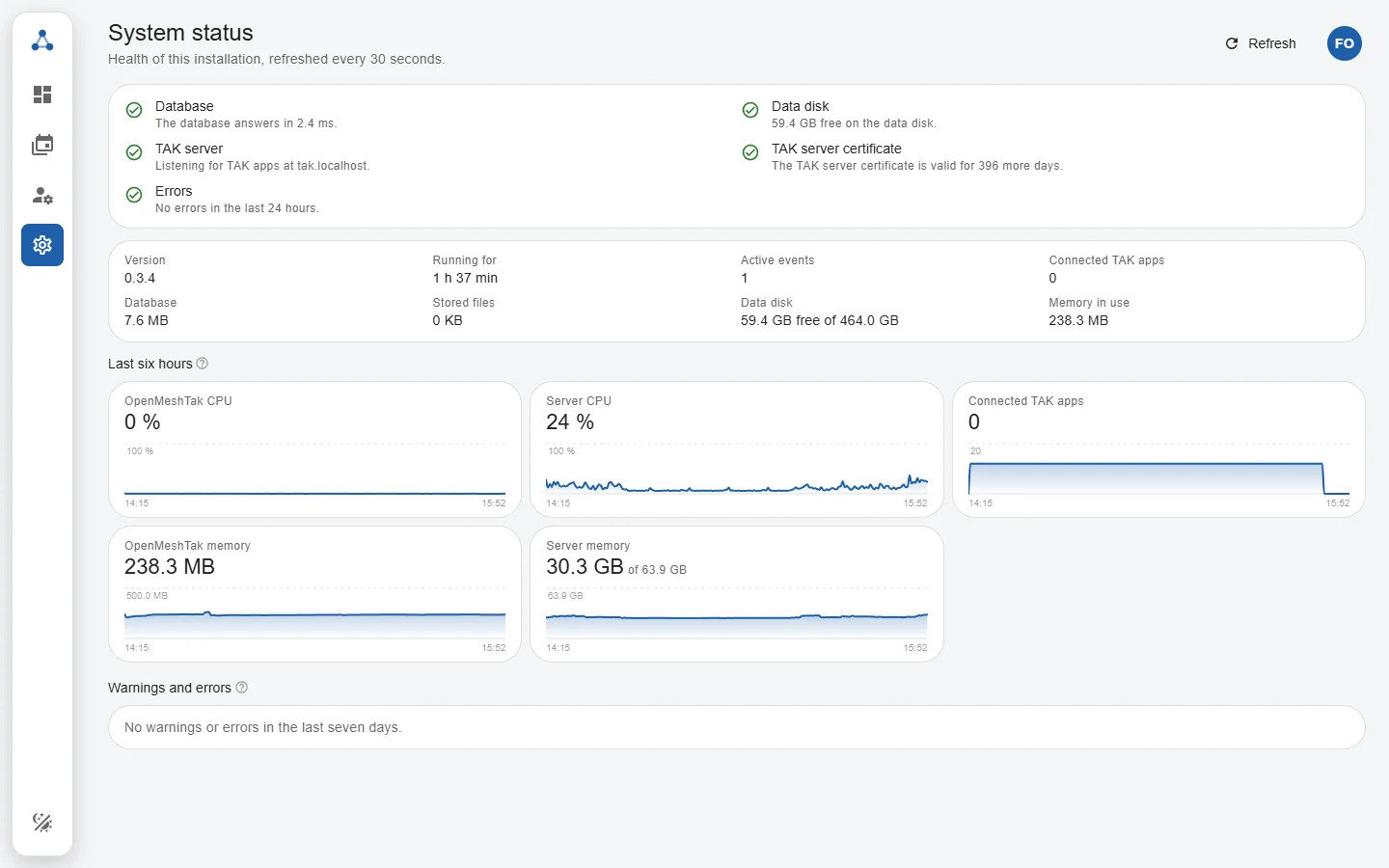Click certificate valid for 396 more days text
This screenshot has width=1389, height=868.
tap(917, 166)
